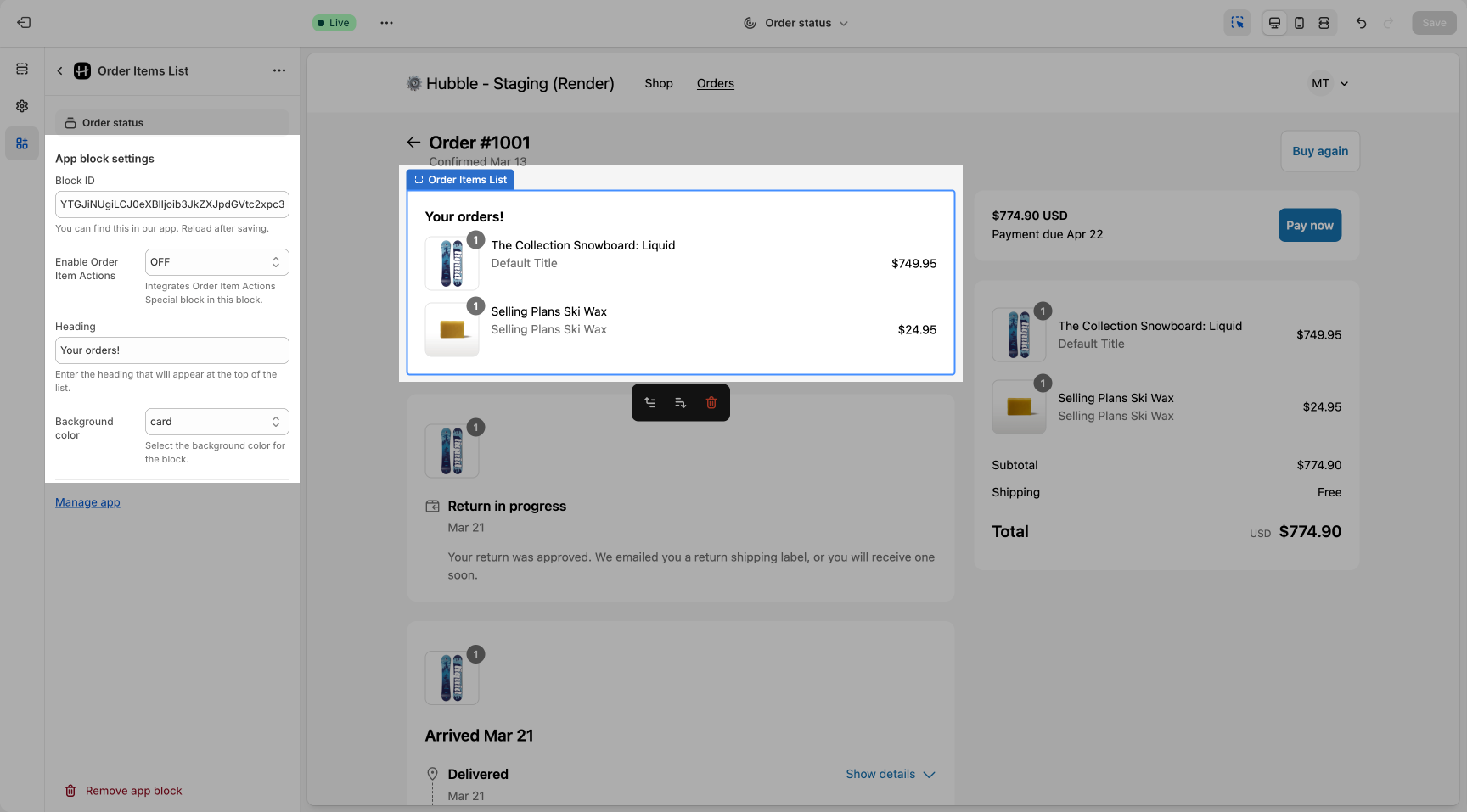Viewport: 1467px width, 812px height.
Task: Switch to mobile preview icon
Action: click(1299, 23)
